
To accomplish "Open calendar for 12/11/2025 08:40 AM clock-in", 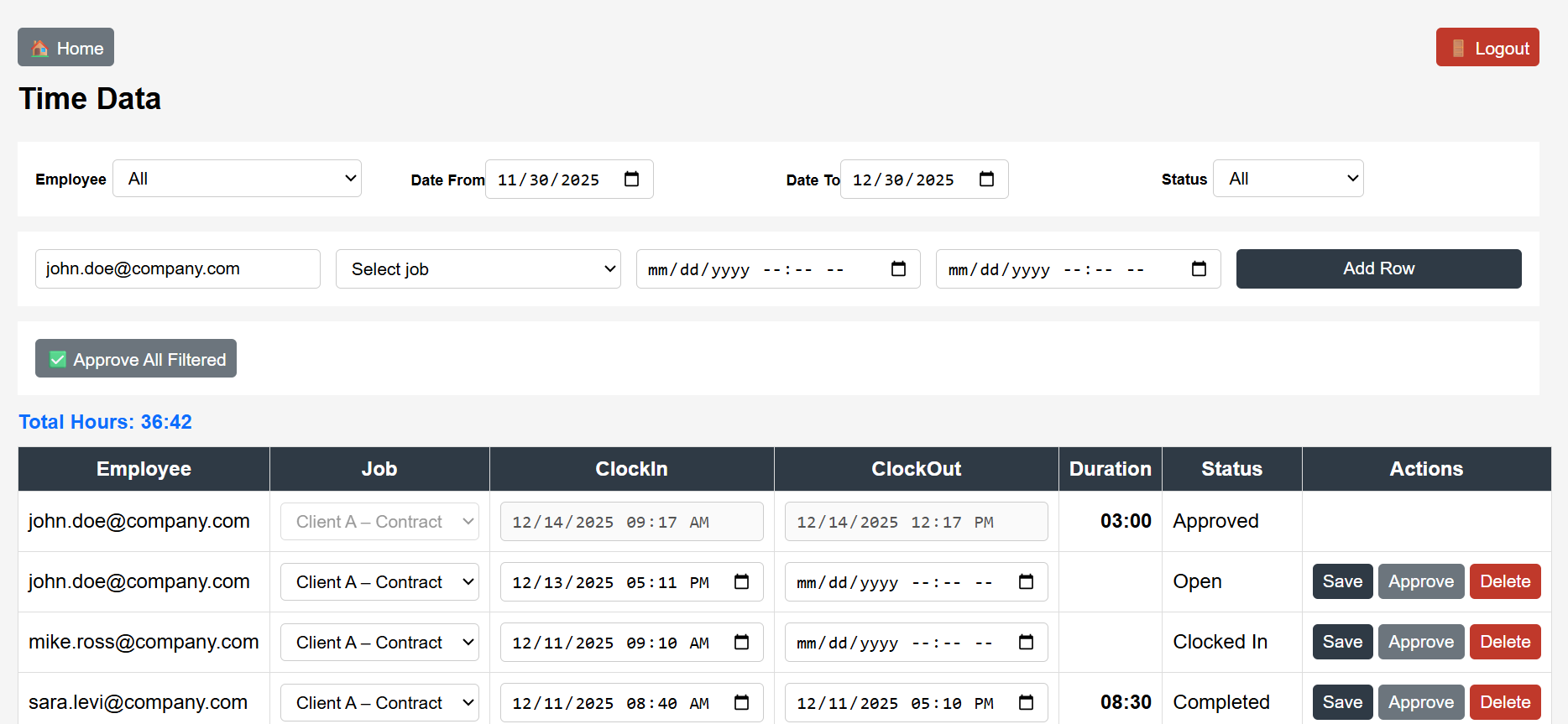I will coord(741,703).
